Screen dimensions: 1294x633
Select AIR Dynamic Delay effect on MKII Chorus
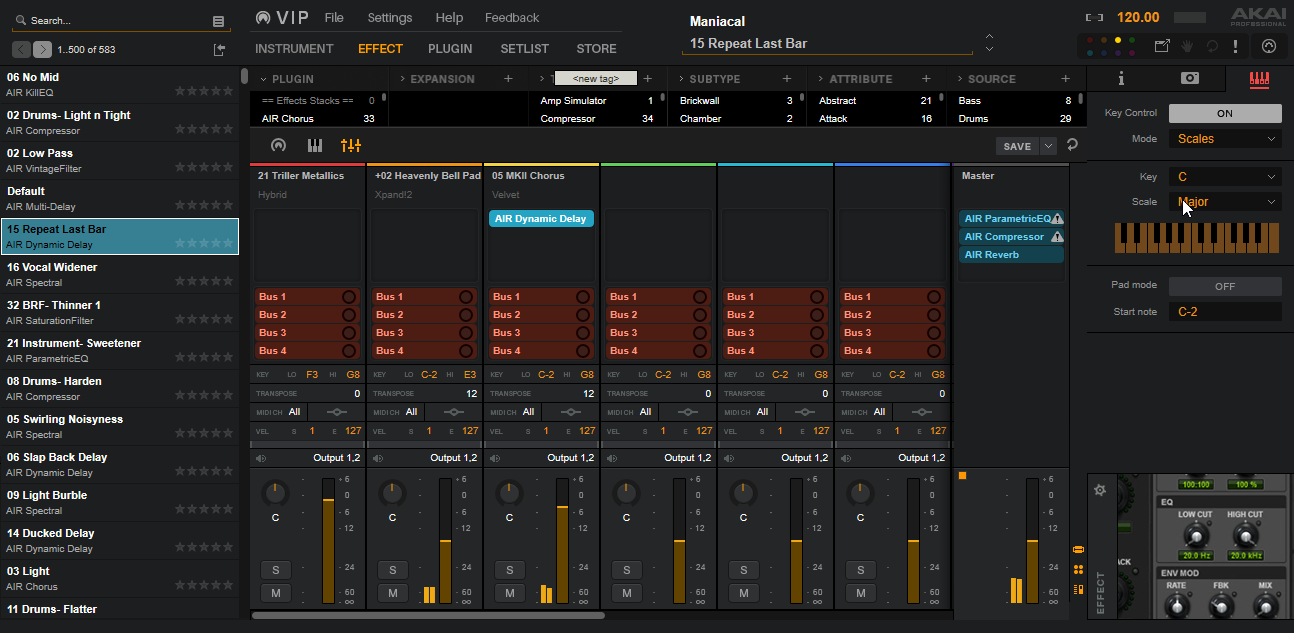tap(541, 219)
